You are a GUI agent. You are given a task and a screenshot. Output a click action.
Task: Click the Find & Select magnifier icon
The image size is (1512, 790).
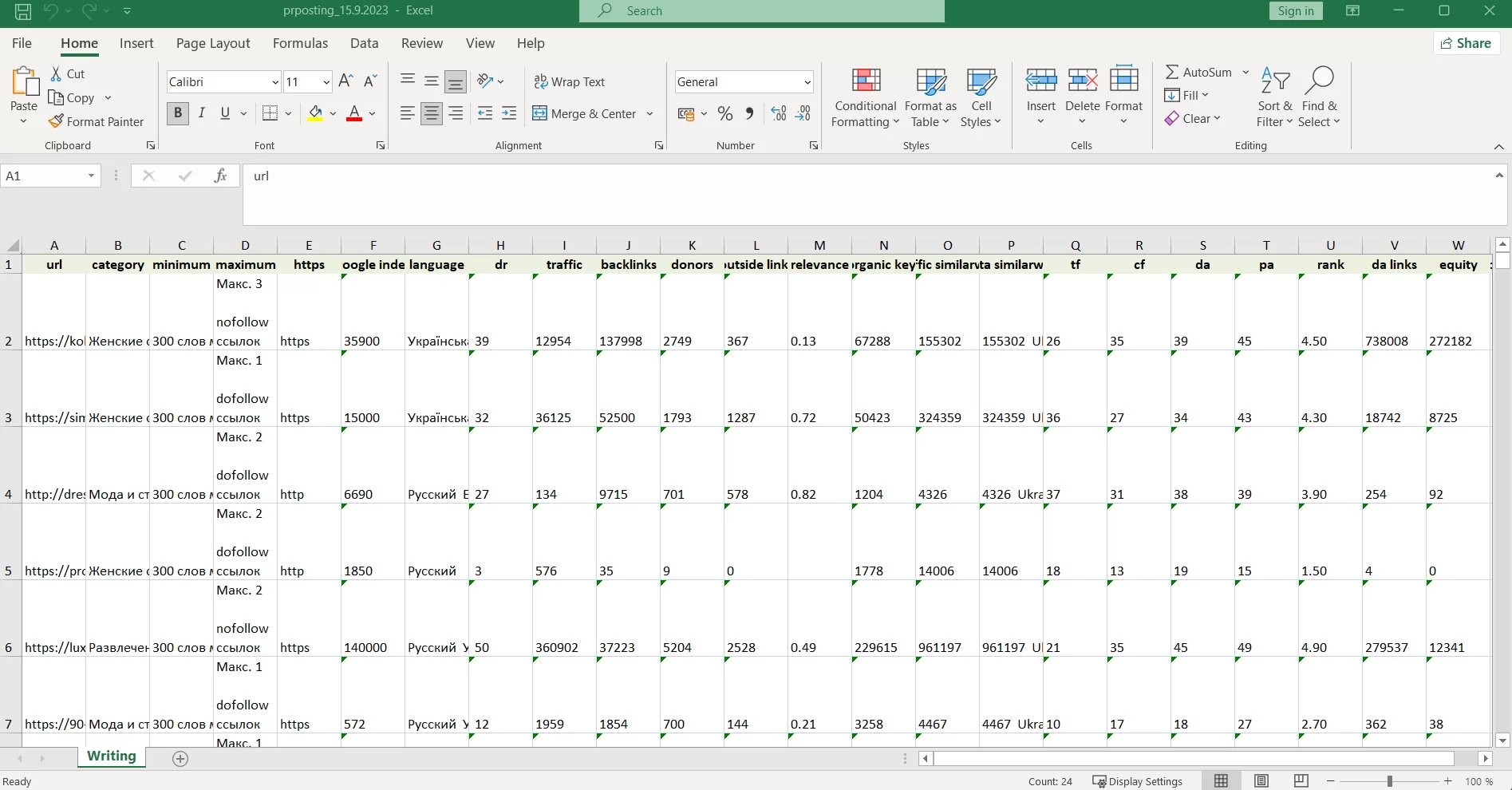1319,81
